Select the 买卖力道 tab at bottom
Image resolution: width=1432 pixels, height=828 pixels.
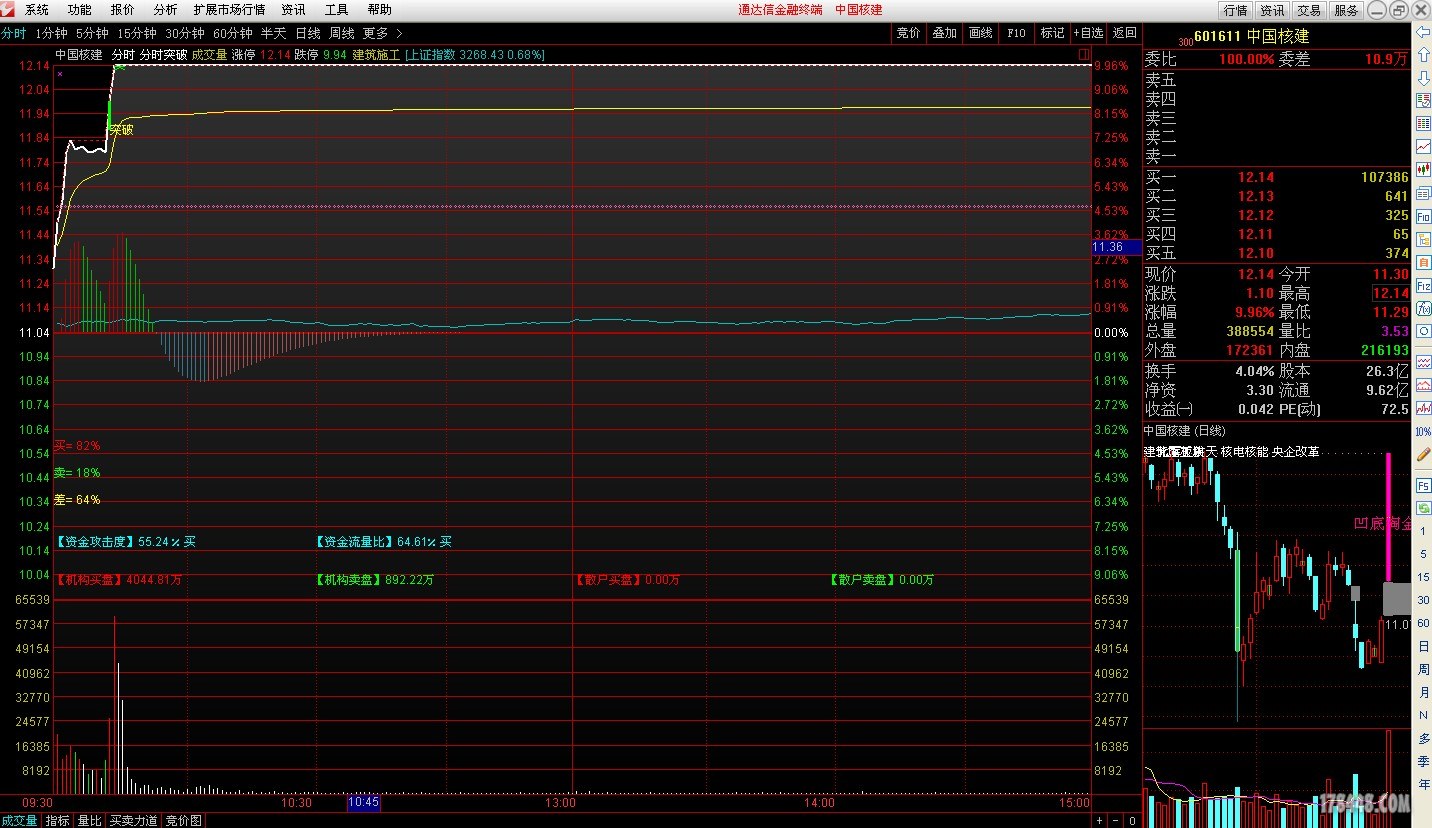134,820
